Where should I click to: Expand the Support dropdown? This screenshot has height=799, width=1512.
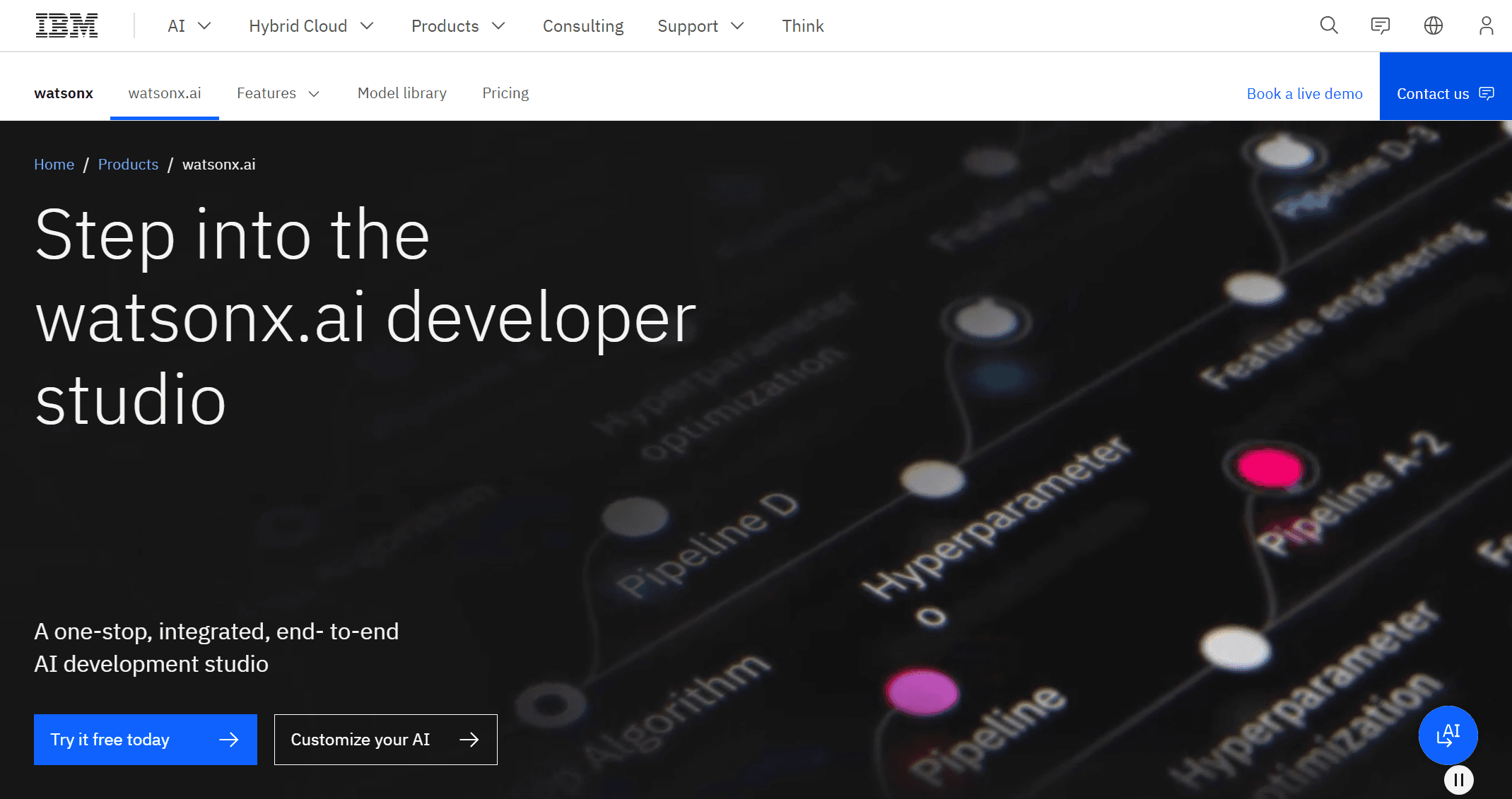tap(701, 26)
